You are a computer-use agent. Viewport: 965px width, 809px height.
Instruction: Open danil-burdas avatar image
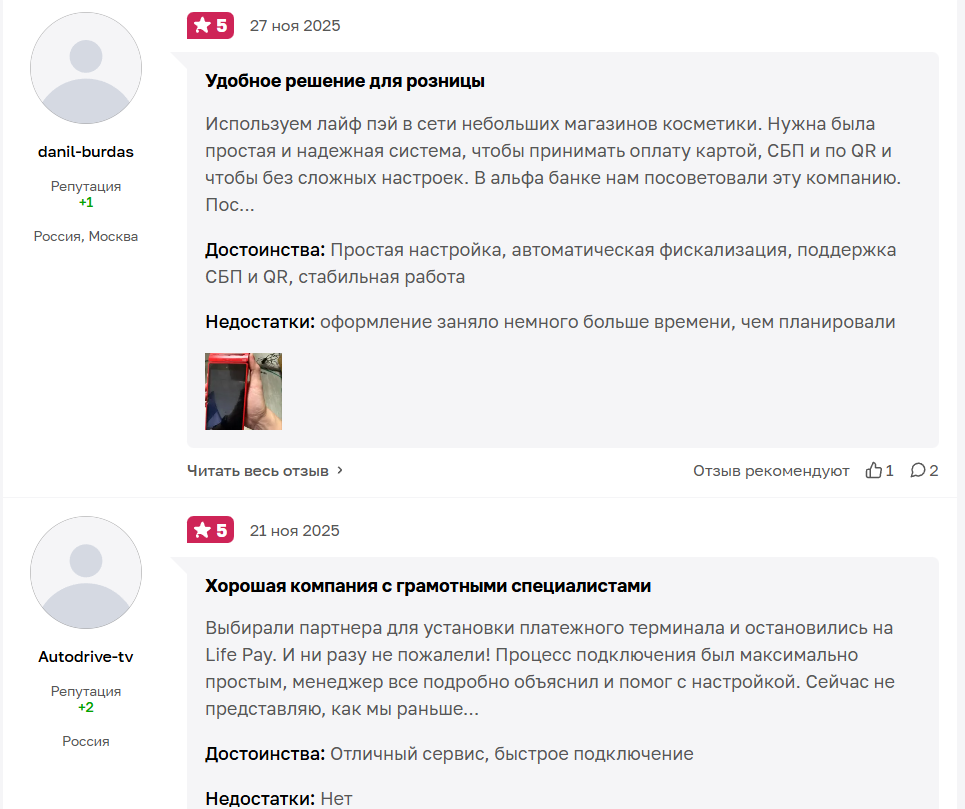tap(86, 68)
